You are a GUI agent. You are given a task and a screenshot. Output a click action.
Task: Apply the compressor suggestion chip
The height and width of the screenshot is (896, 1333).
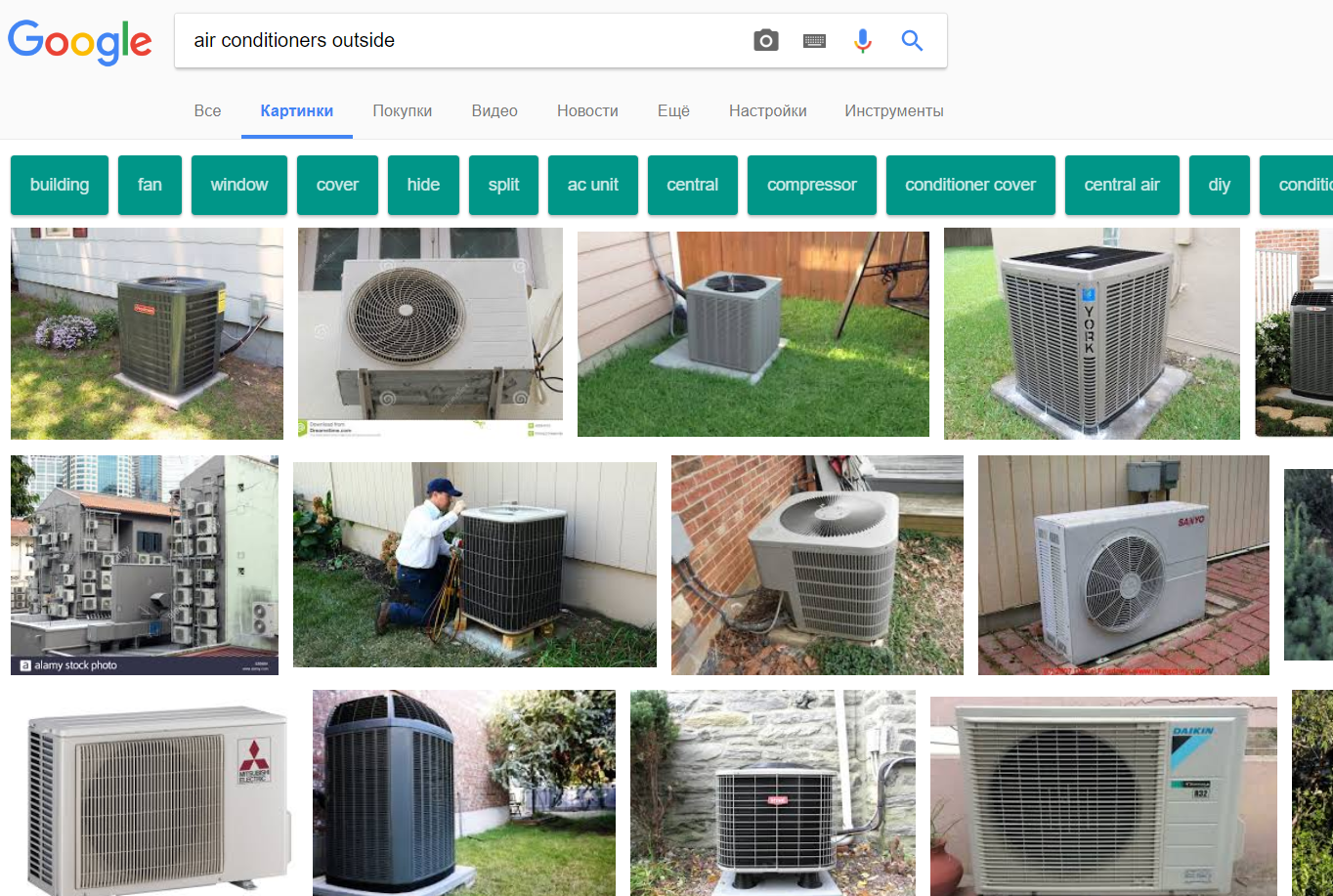[x=812, y=185]
